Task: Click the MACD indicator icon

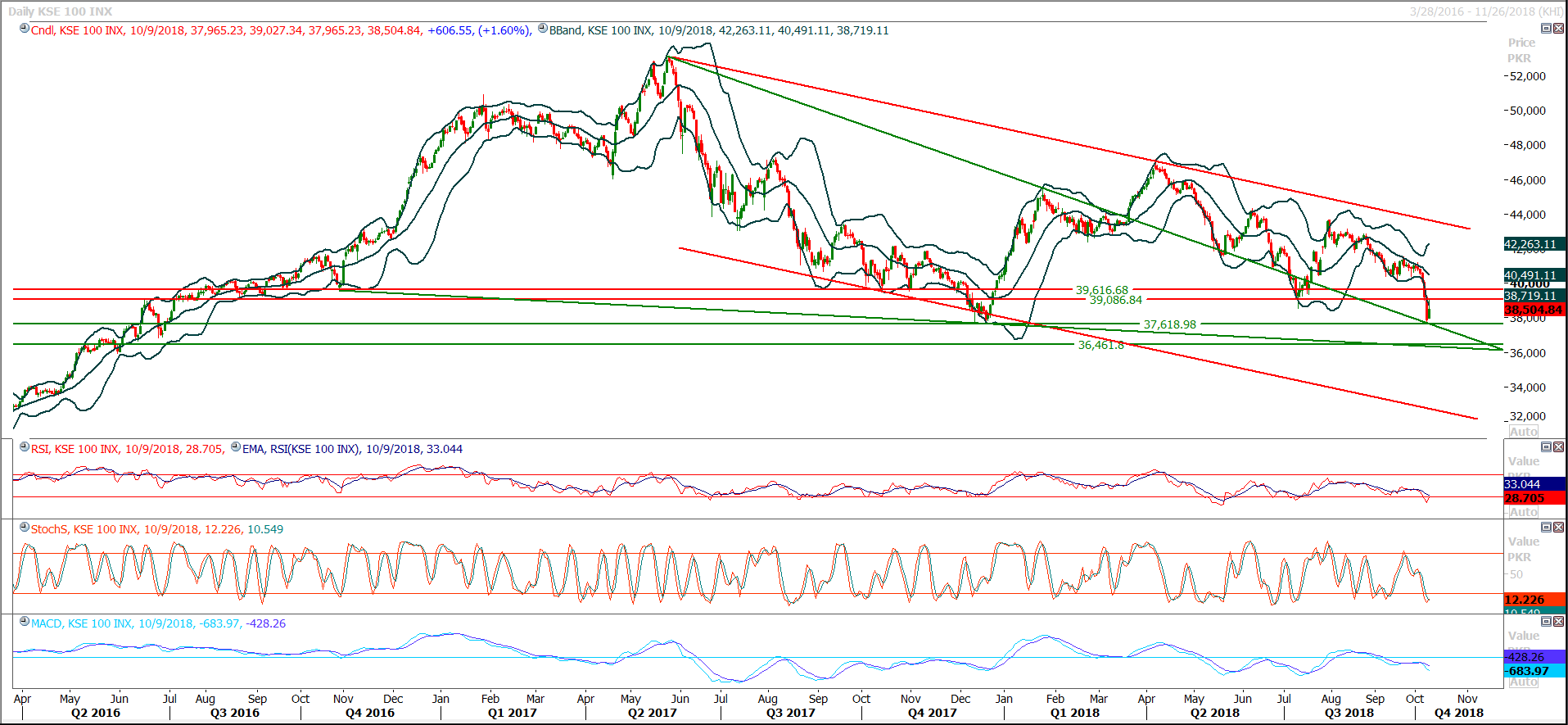Action: tap(25, 622)
